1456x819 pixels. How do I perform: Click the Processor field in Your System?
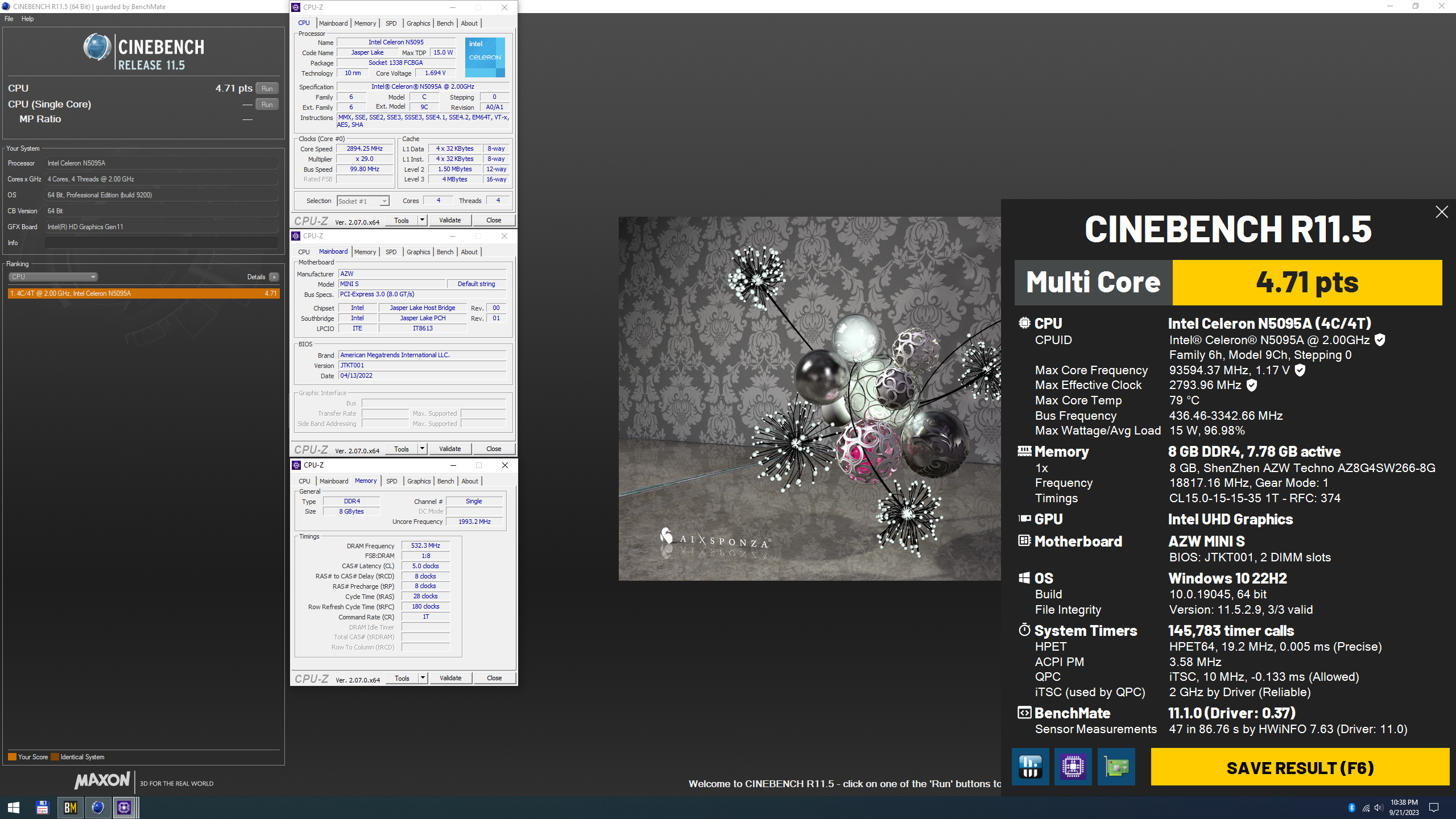click(162, 163)
